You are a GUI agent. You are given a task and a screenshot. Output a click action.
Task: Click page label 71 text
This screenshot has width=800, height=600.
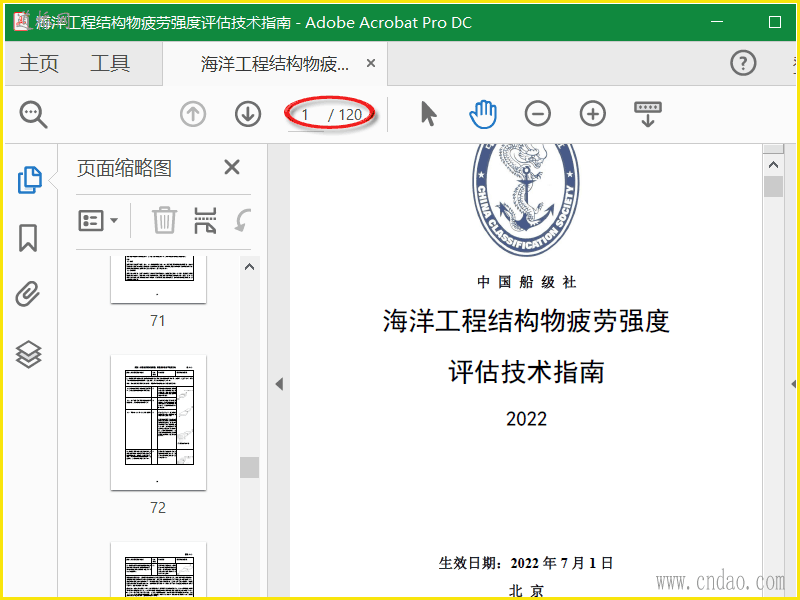coord(158,321)
